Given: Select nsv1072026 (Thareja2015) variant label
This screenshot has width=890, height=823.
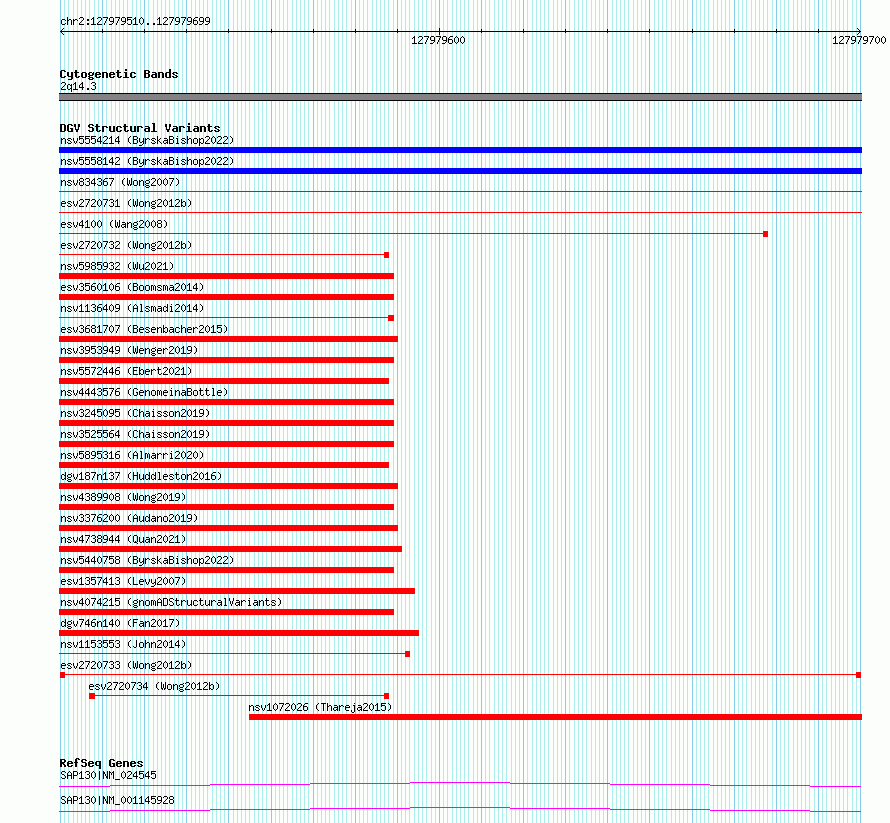Looking at the screenshot, I should (x=320, y=707).
